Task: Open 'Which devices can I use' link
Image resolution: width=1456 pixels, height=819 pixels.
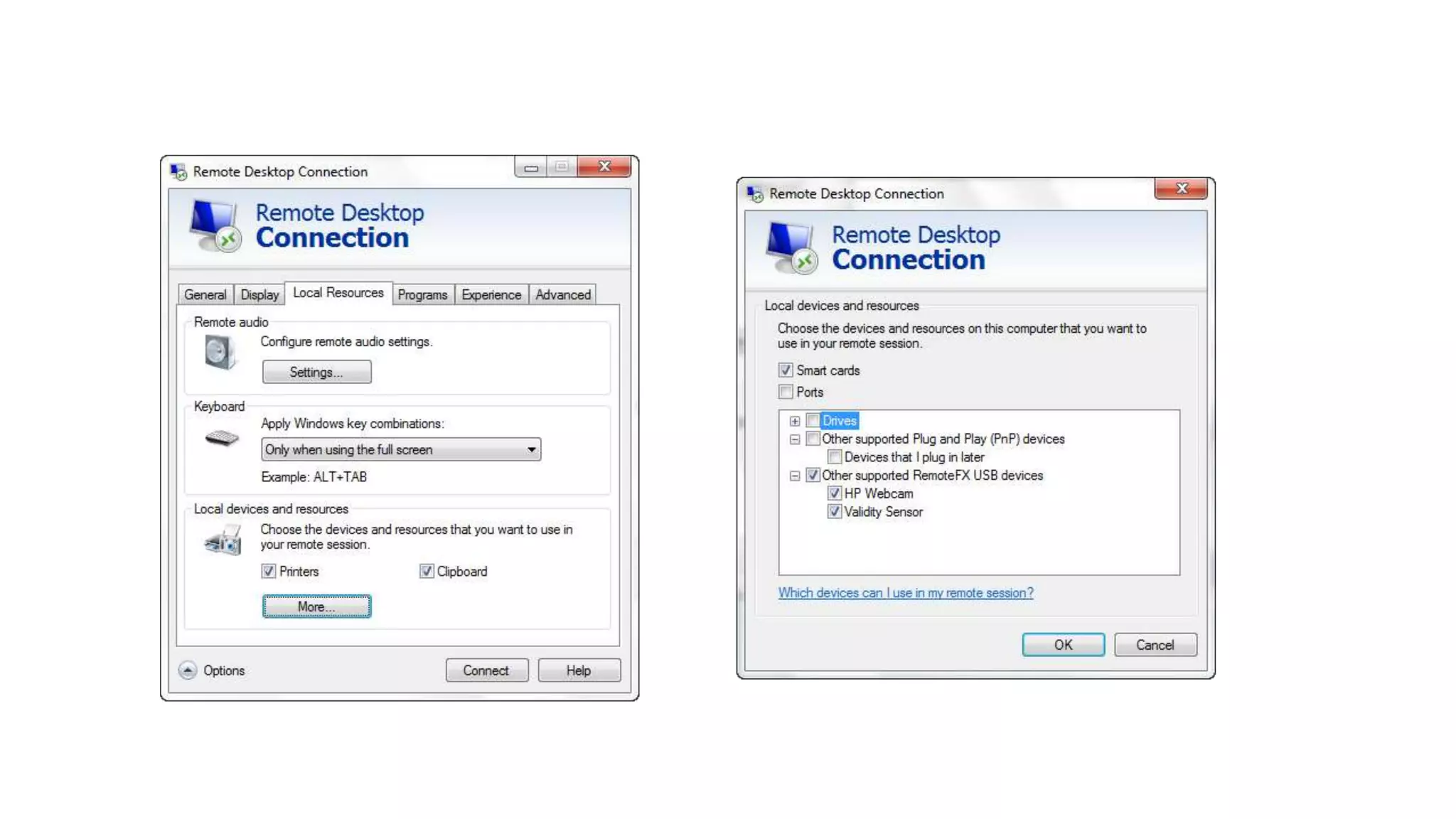Action: (906, 593)
